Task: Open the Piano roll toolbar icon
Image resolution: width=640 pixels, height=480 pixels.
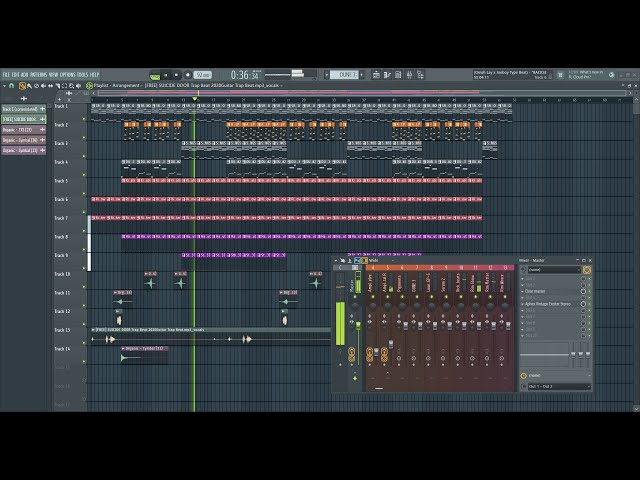Action: [x=387, y=75]
